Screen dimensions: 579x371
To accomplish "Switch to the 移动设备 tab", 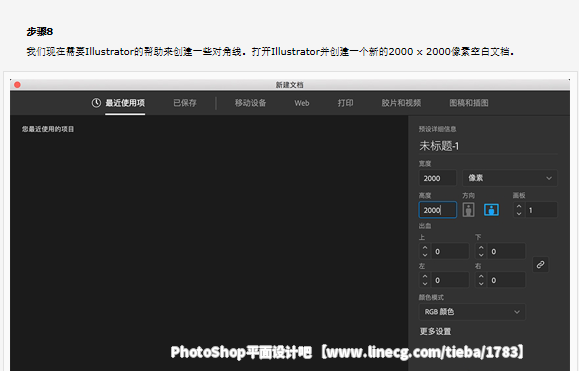I will pyautogui.click(x=250, y=103).
